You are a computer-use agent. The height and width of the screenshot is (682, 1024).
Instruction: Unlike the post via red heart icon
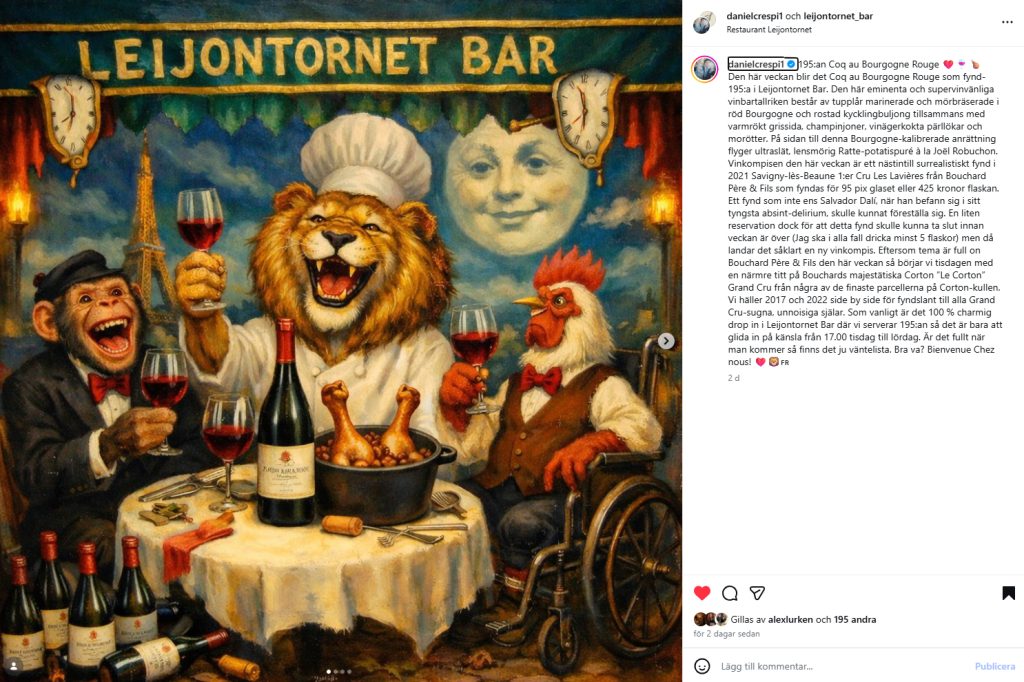[x=702, y=593]
